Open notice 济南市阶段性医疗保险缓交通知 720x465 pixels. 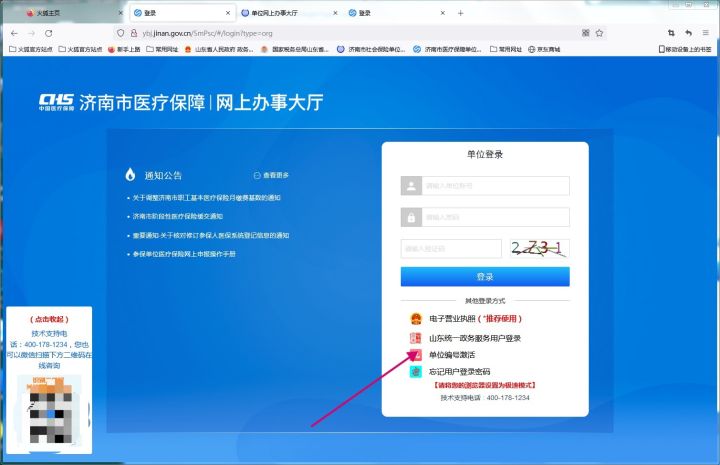(x=177, y=216)
